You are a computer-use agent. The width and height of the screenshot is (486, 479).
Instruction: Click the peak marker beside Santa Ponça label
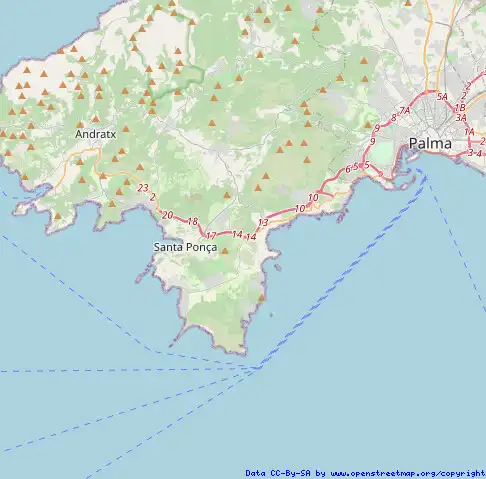click(225, 251)
